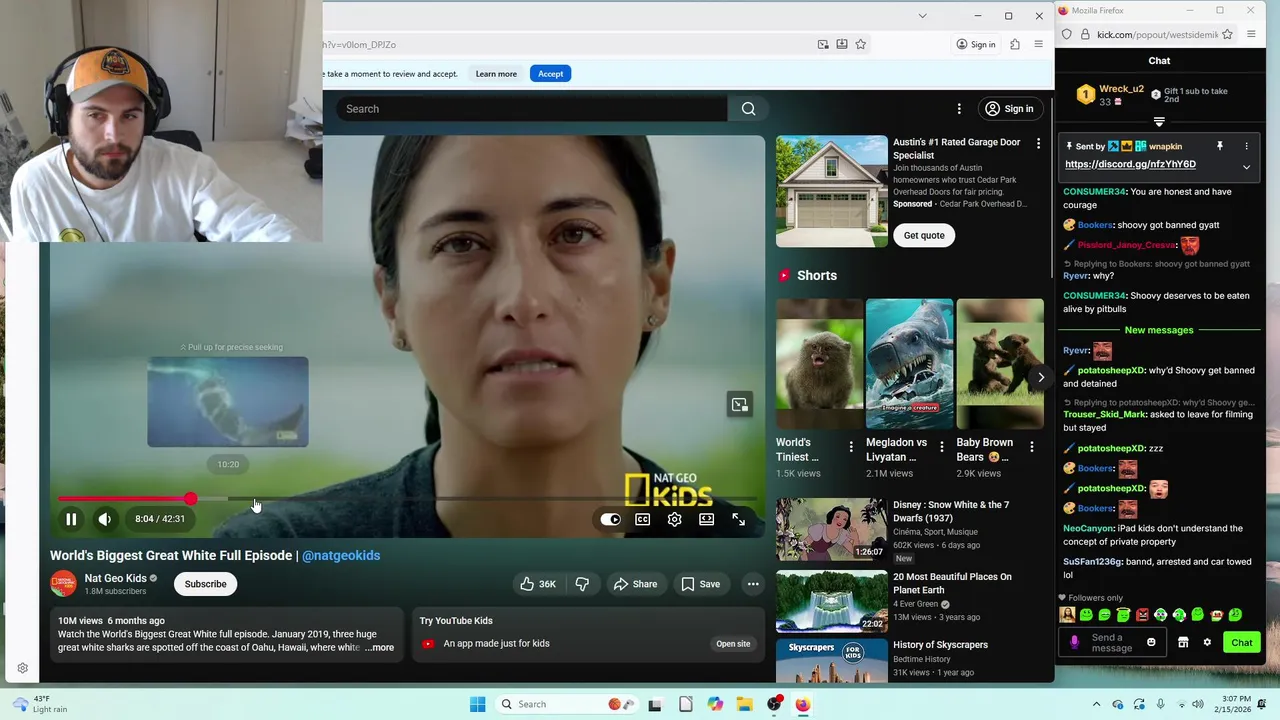This screenshot has width=1280, height=720.
Task: Open the Kick chat shop icon
Action: (x=1183, y=642)
